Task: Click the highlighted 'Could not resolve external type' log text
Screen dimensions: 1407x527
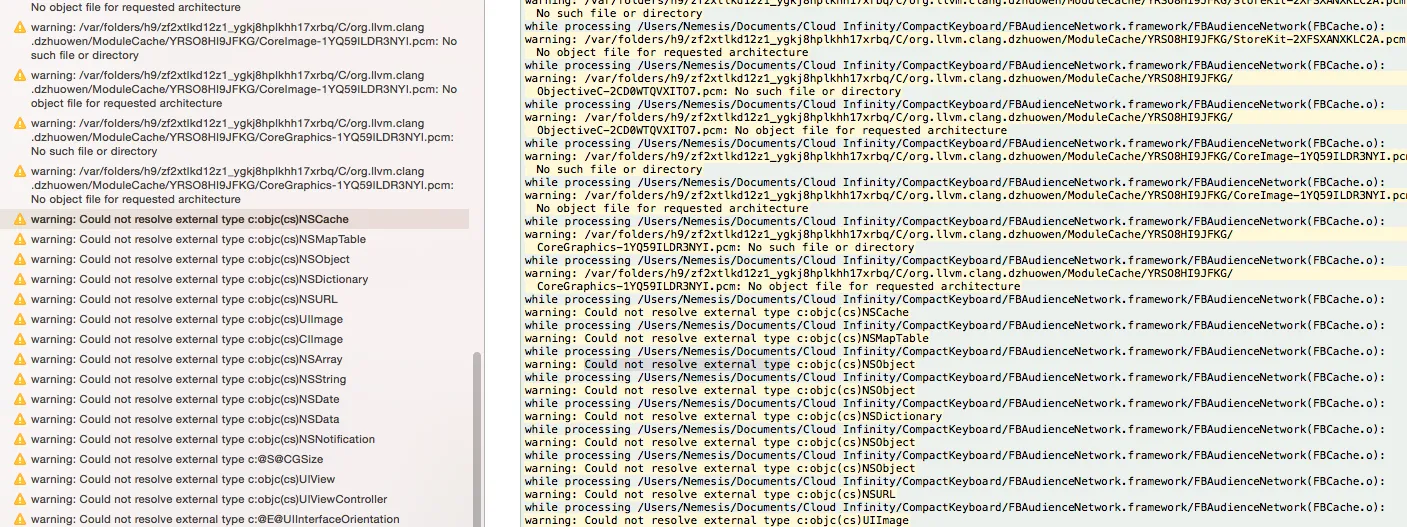Action: click(687, 364)
